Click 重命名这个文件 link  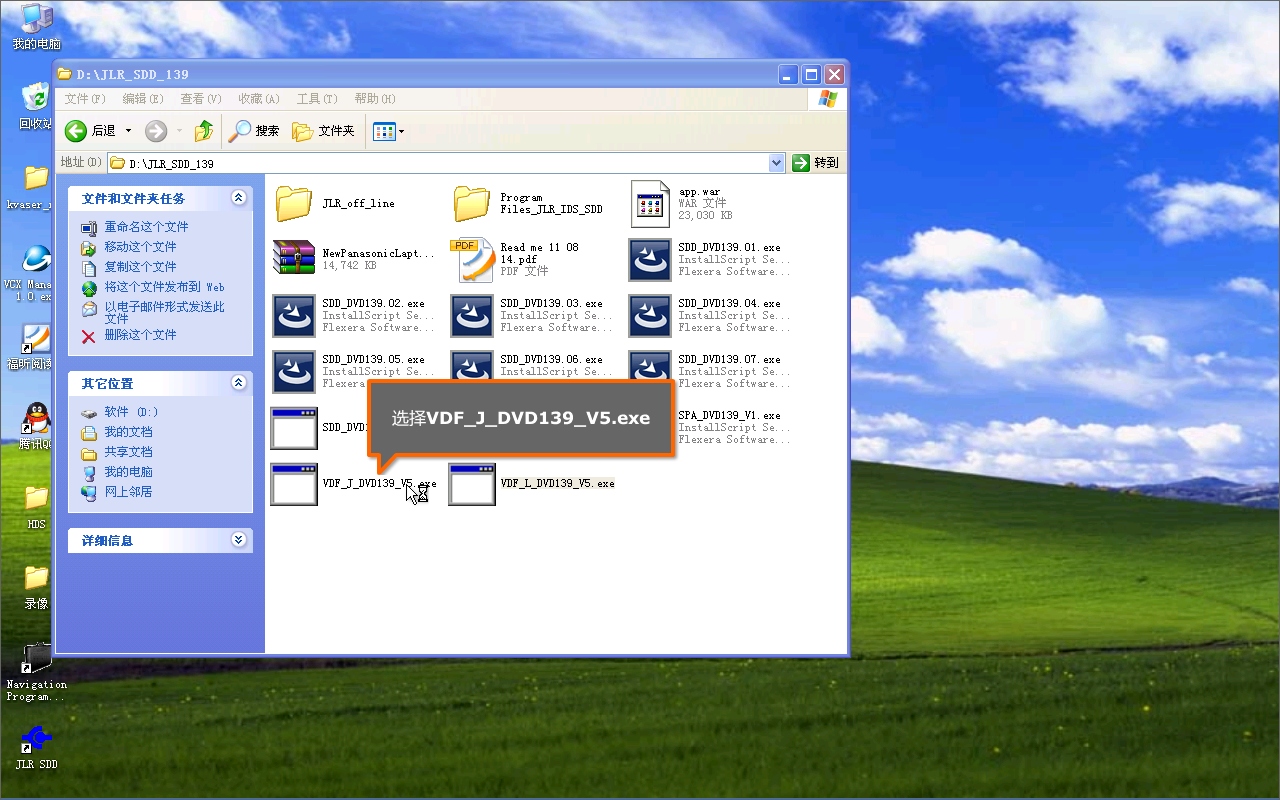[x=146, y=227]
